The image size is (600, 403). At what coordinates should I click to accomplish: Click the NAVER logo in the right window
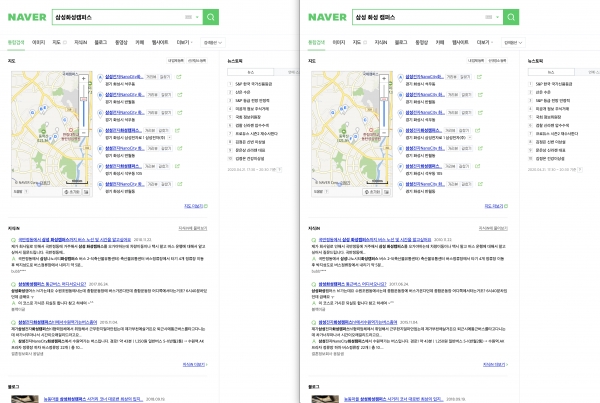327,17
